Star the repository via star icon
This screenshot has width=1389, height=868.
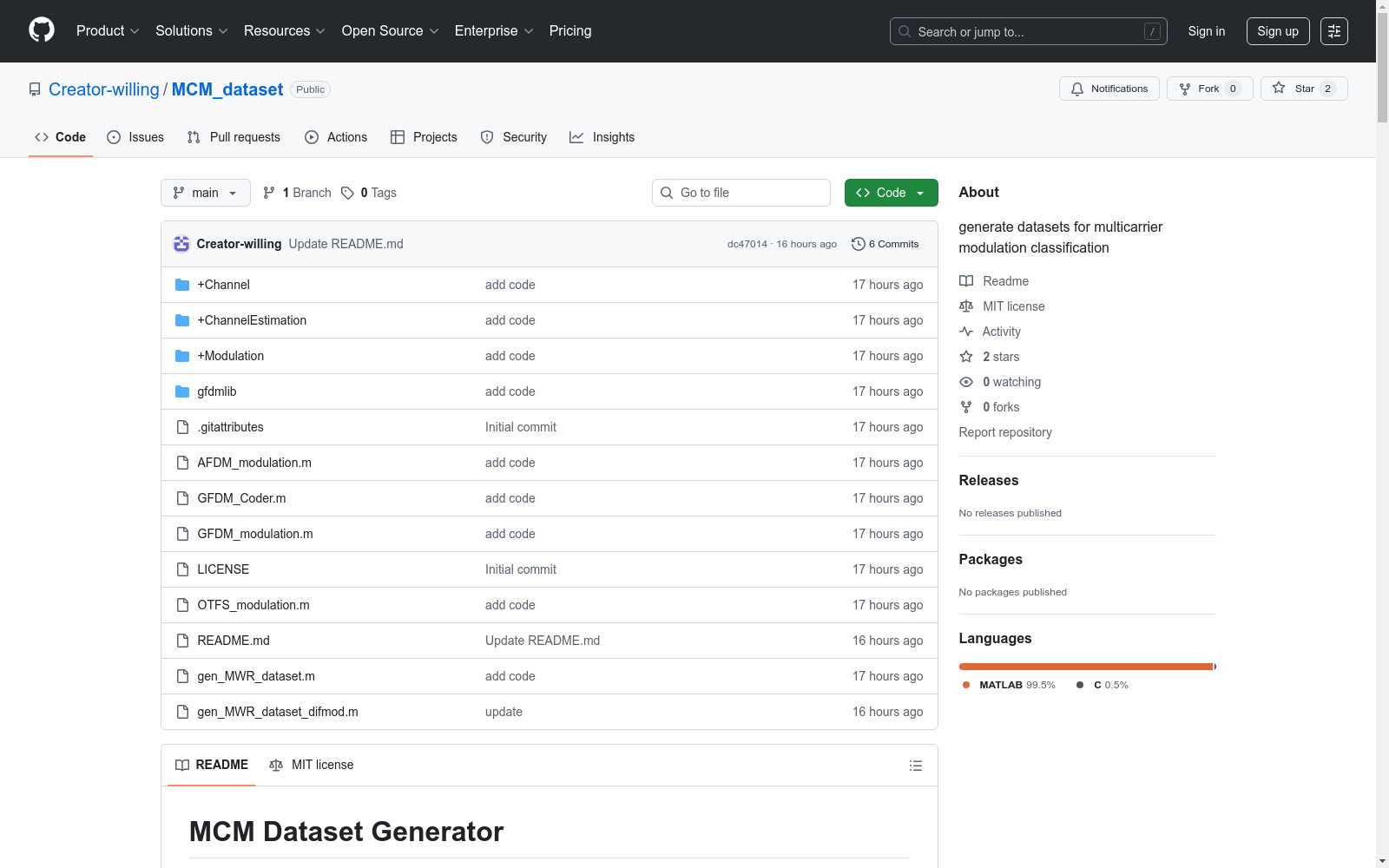[x=1279, y=88]
